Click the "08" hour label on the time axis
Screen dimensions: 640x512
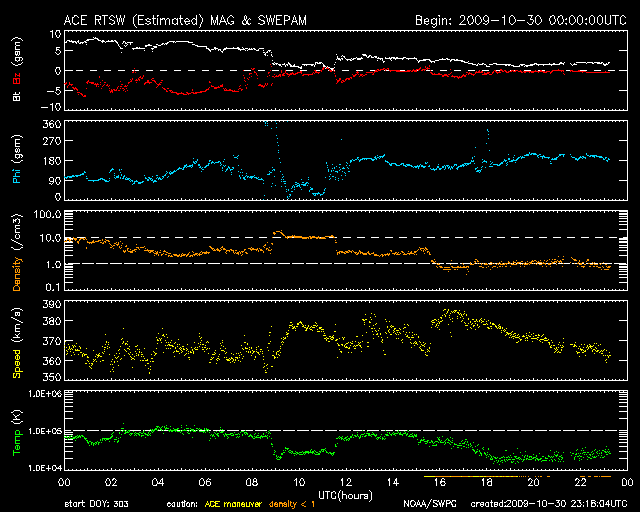252,483
